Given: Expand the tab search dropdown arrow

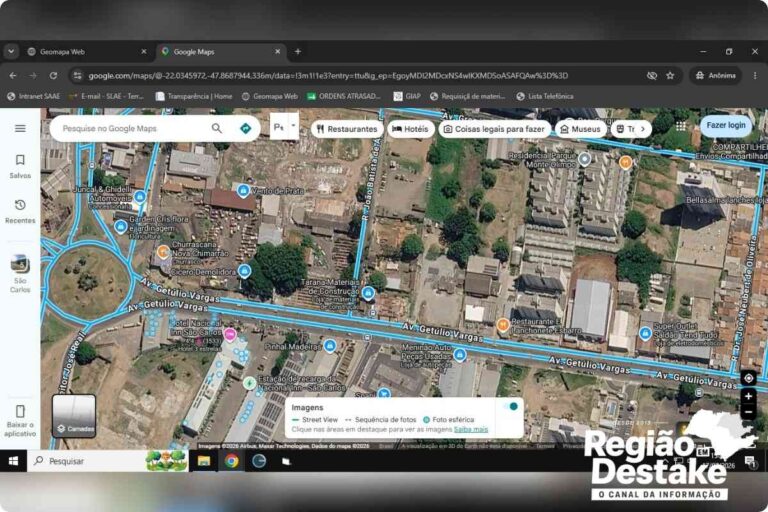Looking at the screenshot, I should 11,51.
